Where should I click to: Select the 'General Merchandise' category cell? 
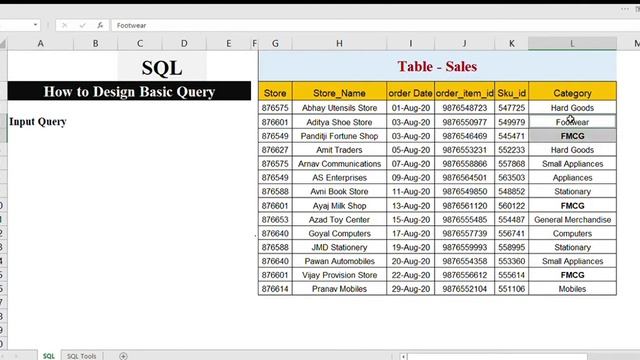[572, 220]
